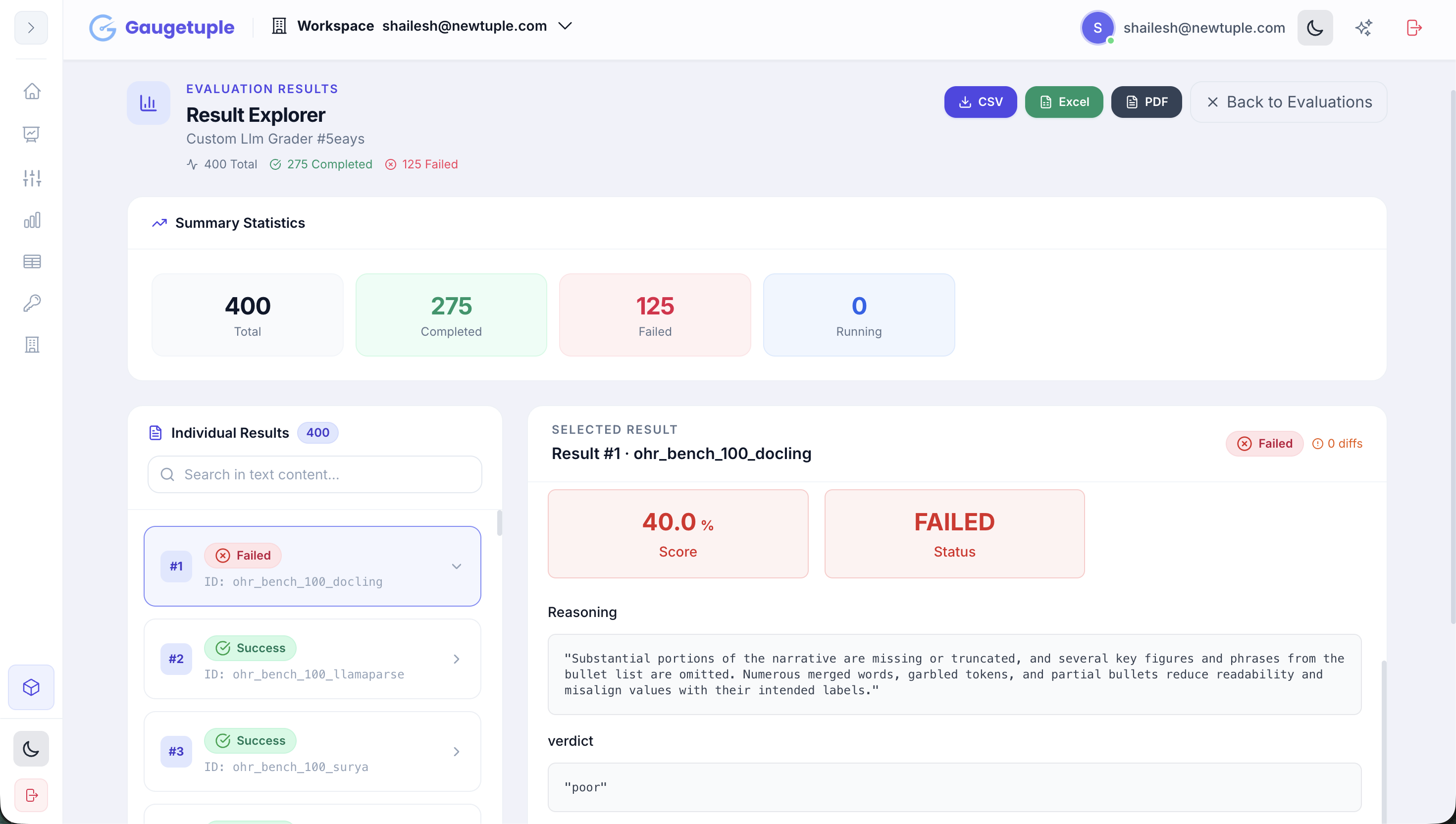
Task: Click the Gaugetuple logo
Action: click(x=162, y=27)
